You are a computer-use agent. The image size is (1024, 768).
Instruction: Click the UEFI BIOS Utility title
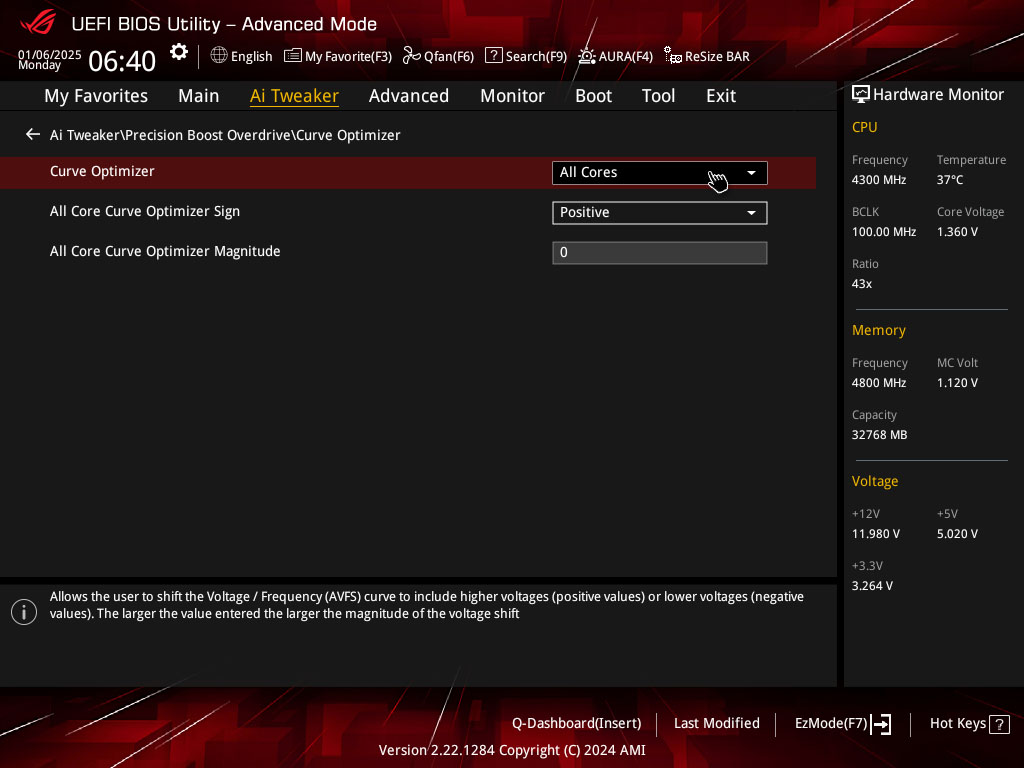click(224, 24)
